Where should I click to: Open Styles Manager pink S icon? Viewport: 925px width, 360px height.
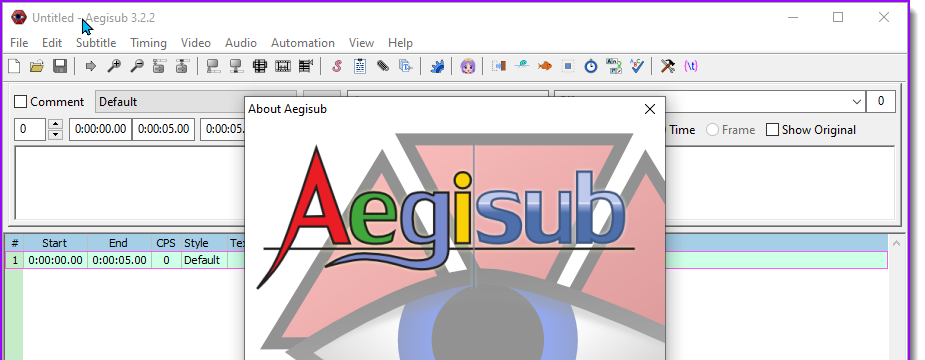tap(337, 66)
